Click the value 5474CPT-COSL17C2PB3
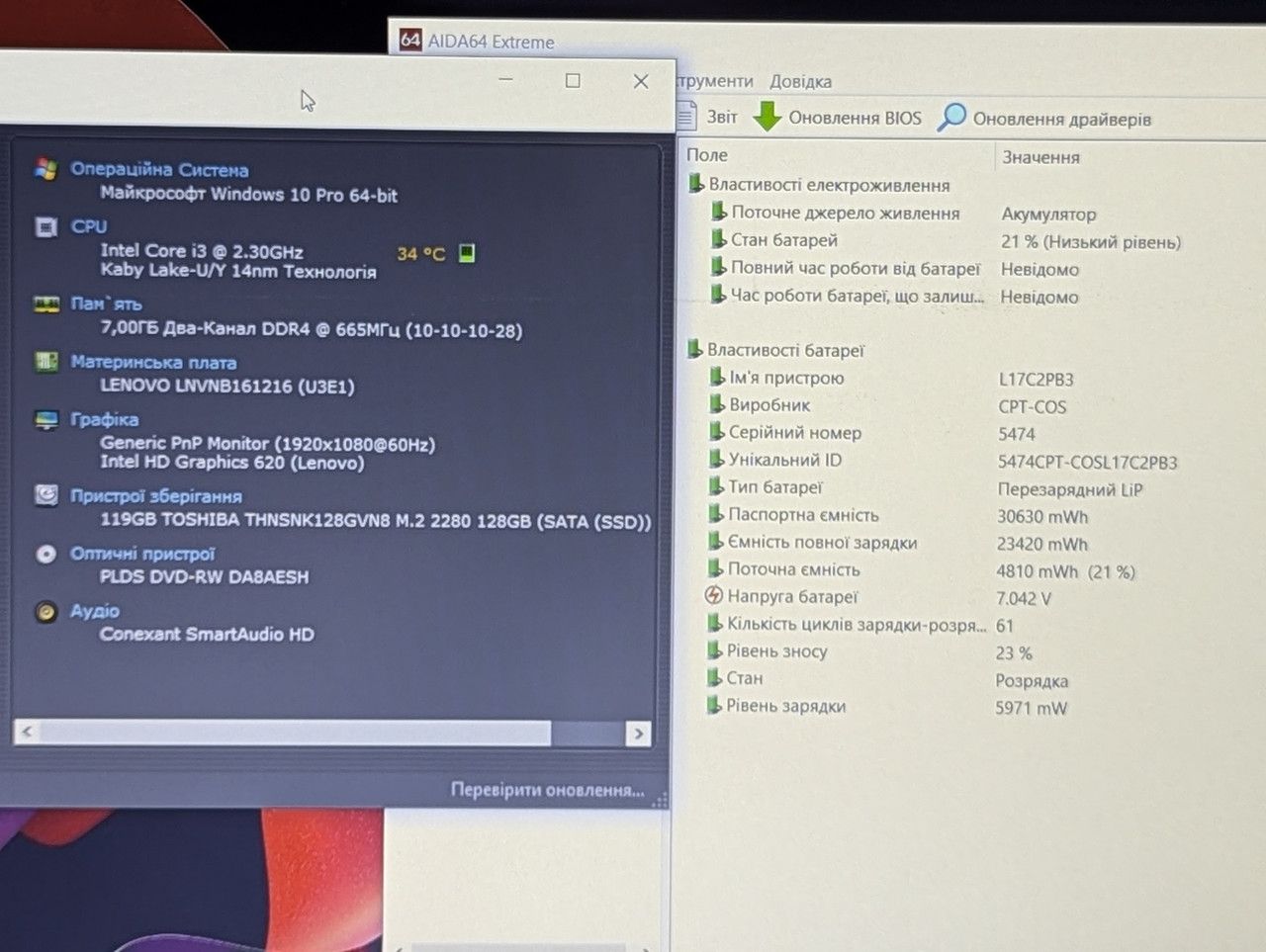This screenshot has height=952, width=1266. coord(1088,463)
